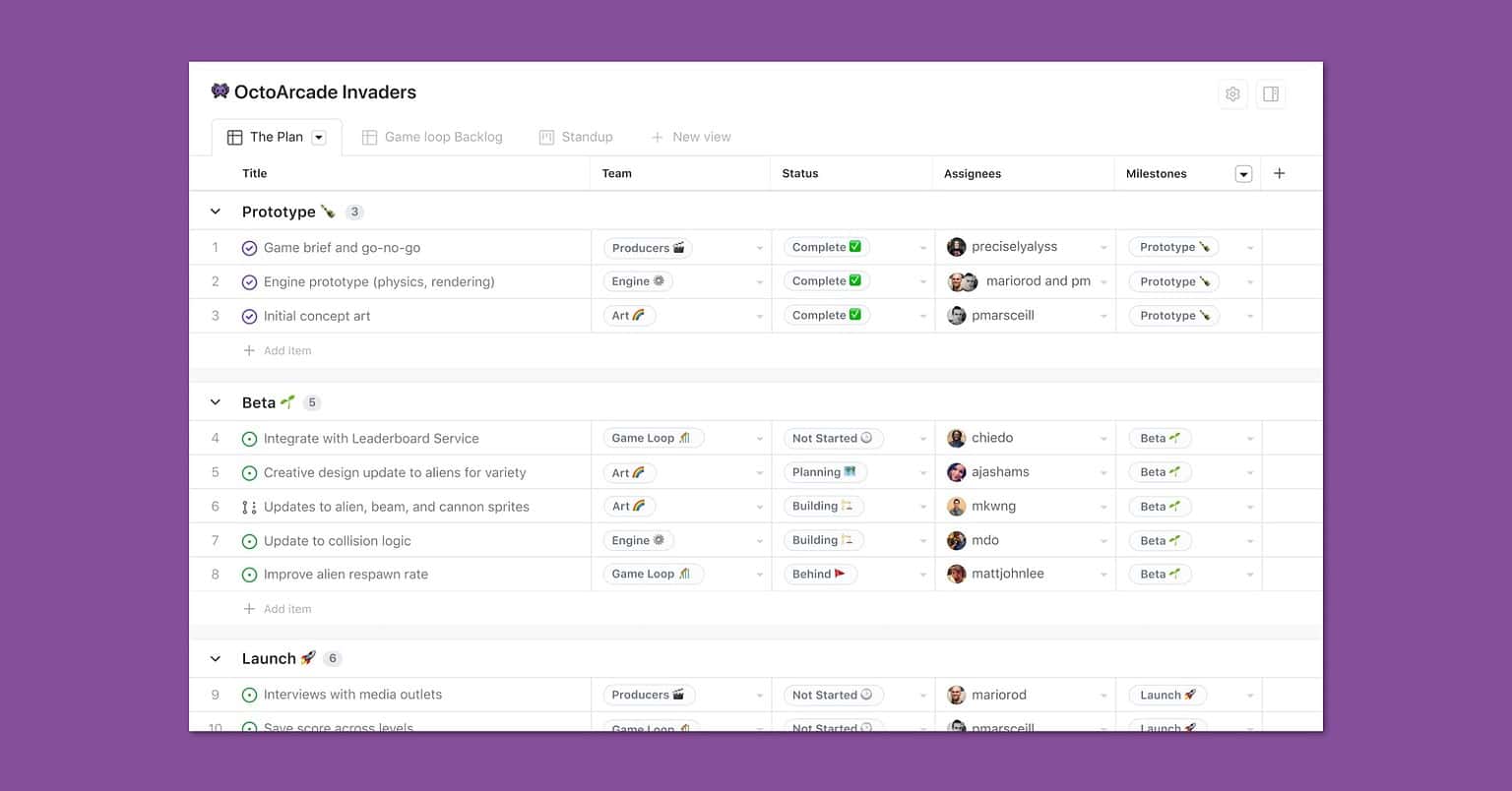Viewport: 1512px width, 791px height.
Task: Click Add item under Beta group
Action: click(x=278, y=609)
